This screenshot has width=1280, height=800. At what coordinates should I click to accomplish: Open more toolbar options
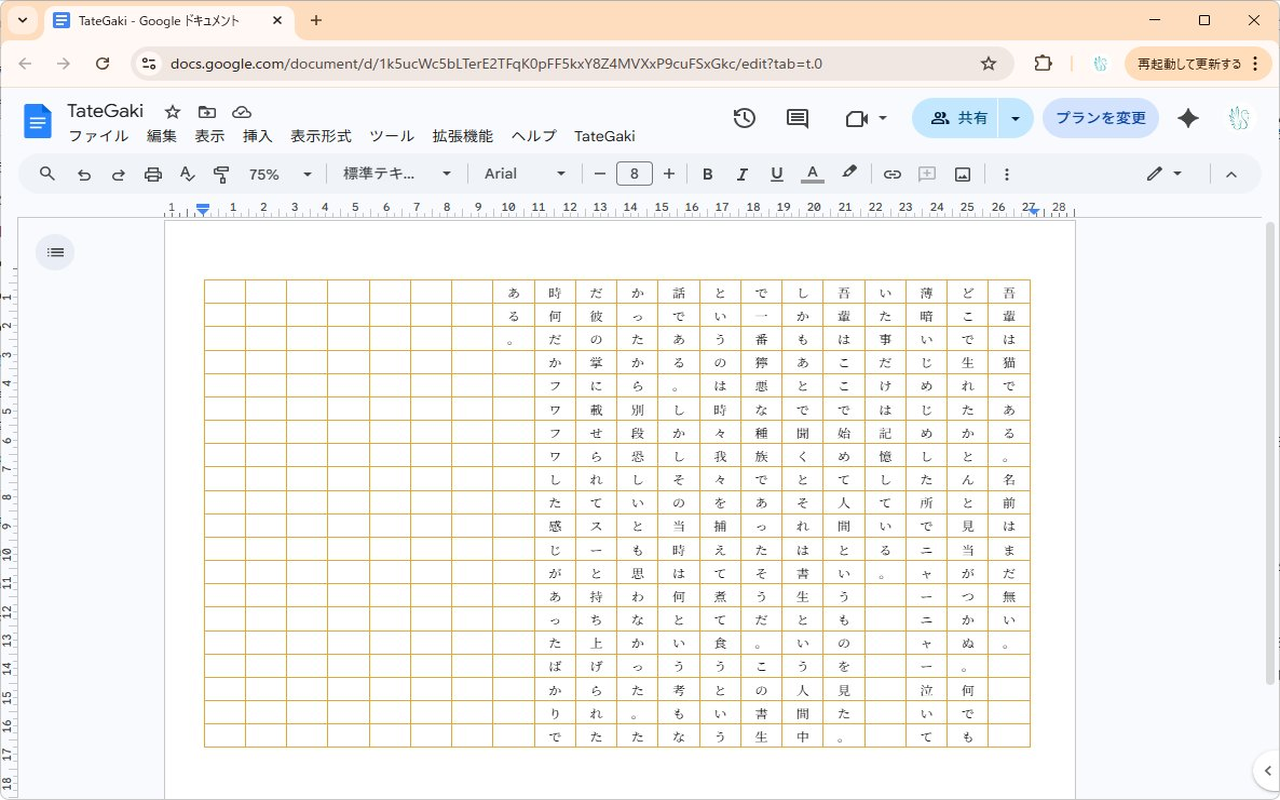pyautogui.click(x=1006, y=174)
